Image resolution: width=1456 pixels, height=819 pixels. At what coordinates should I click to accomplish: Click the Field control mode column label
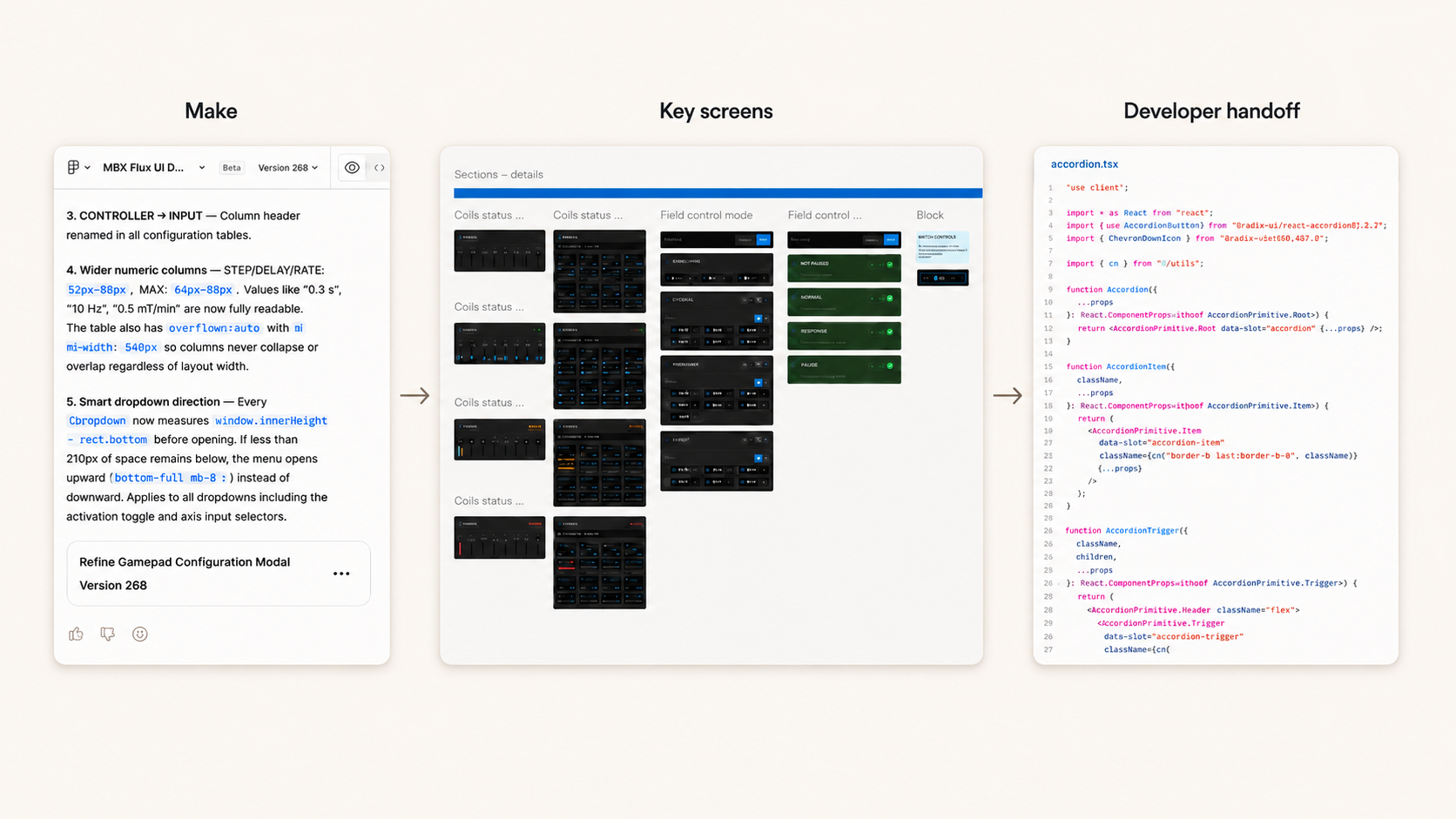tap(706, 215)
